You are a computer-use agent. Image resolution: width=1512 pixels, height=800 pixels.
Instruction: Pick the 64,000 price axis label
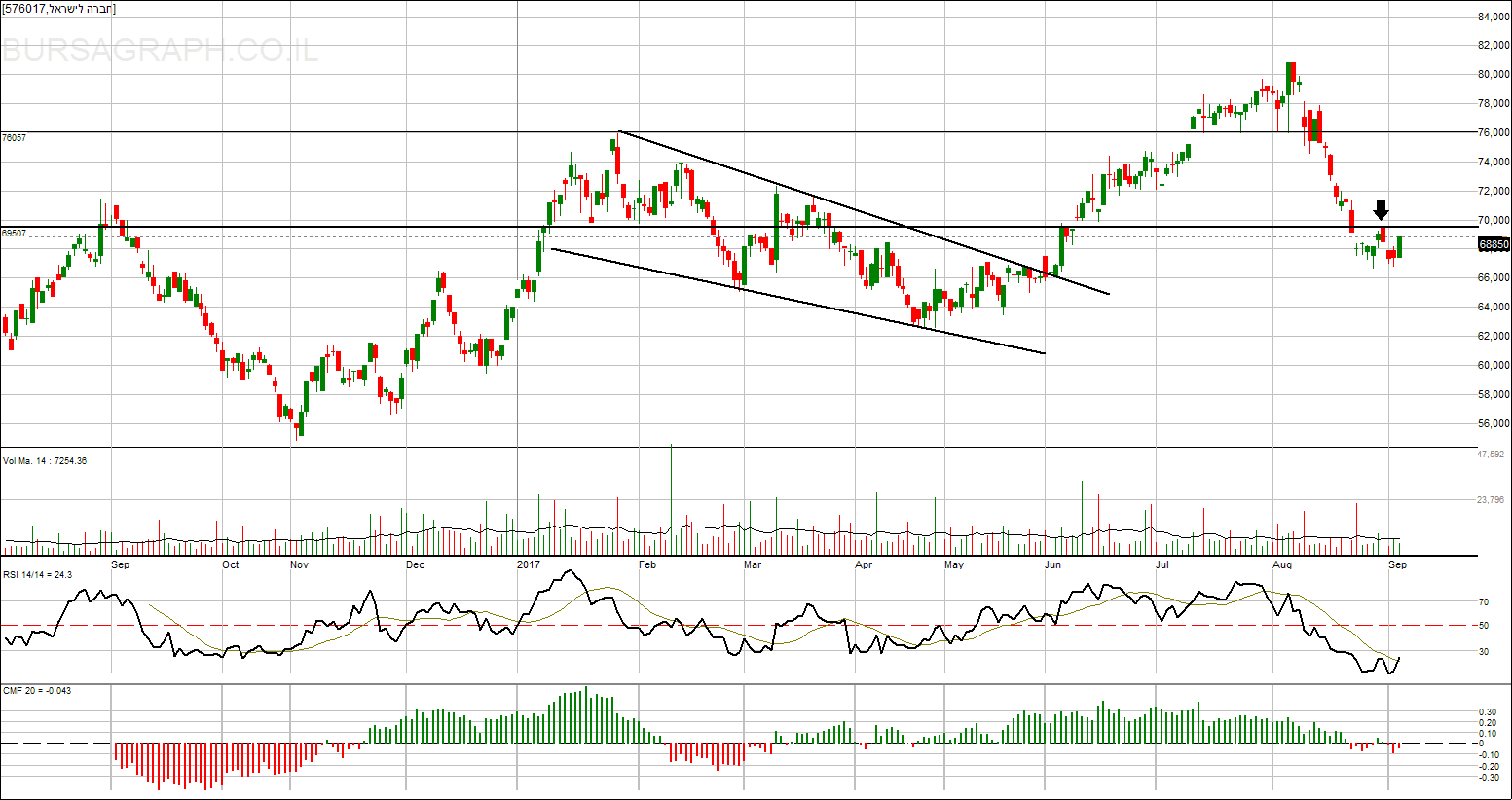1494,308
